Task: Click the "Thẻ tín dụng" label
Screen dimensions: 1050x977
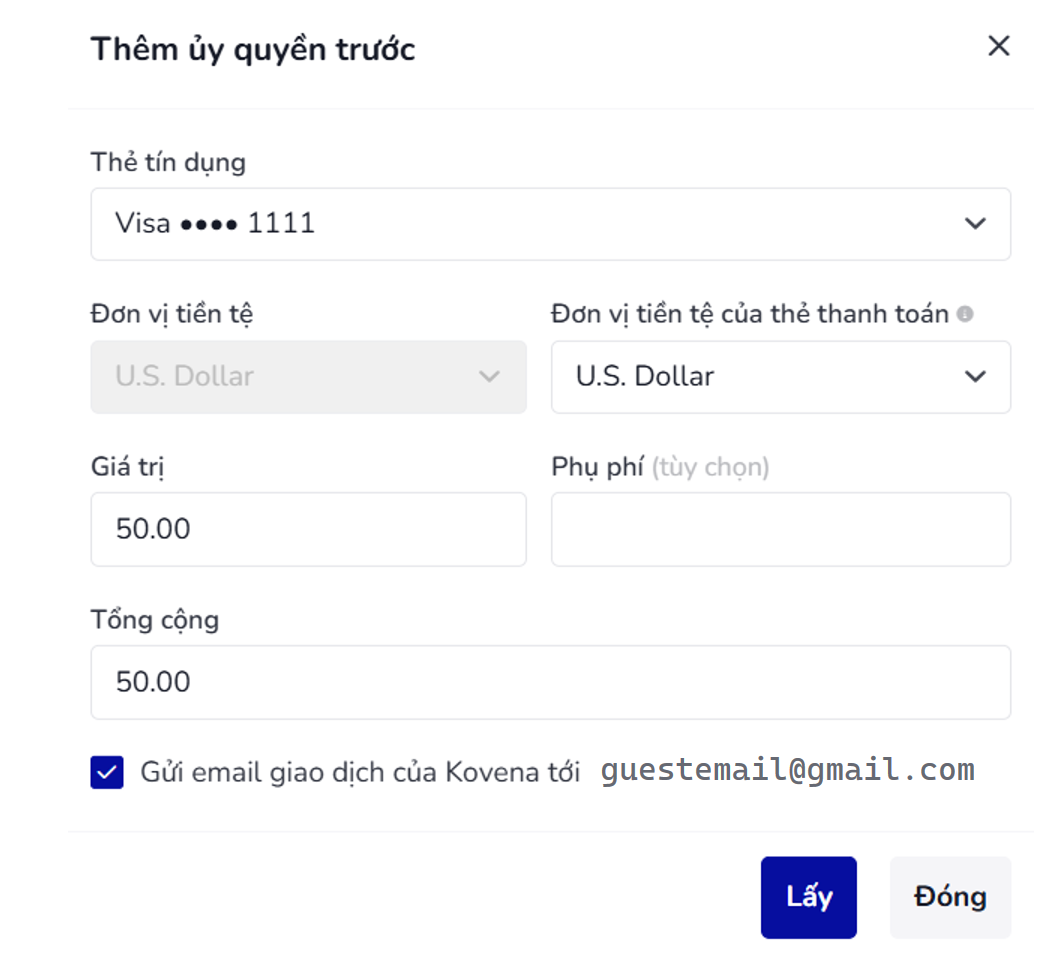Action: point(168,162)
